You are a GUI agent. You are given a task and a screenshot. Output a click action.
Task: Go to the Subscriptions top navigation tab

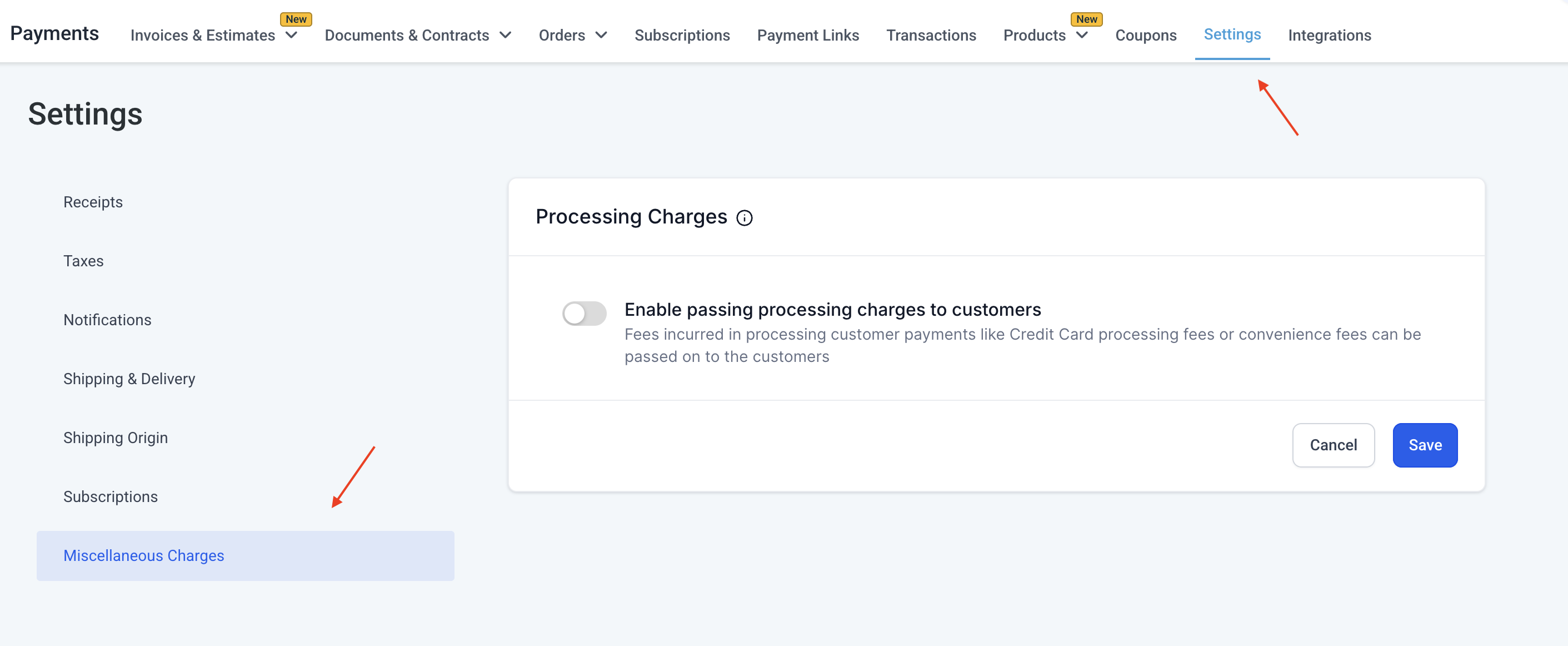tap(682, 36)
